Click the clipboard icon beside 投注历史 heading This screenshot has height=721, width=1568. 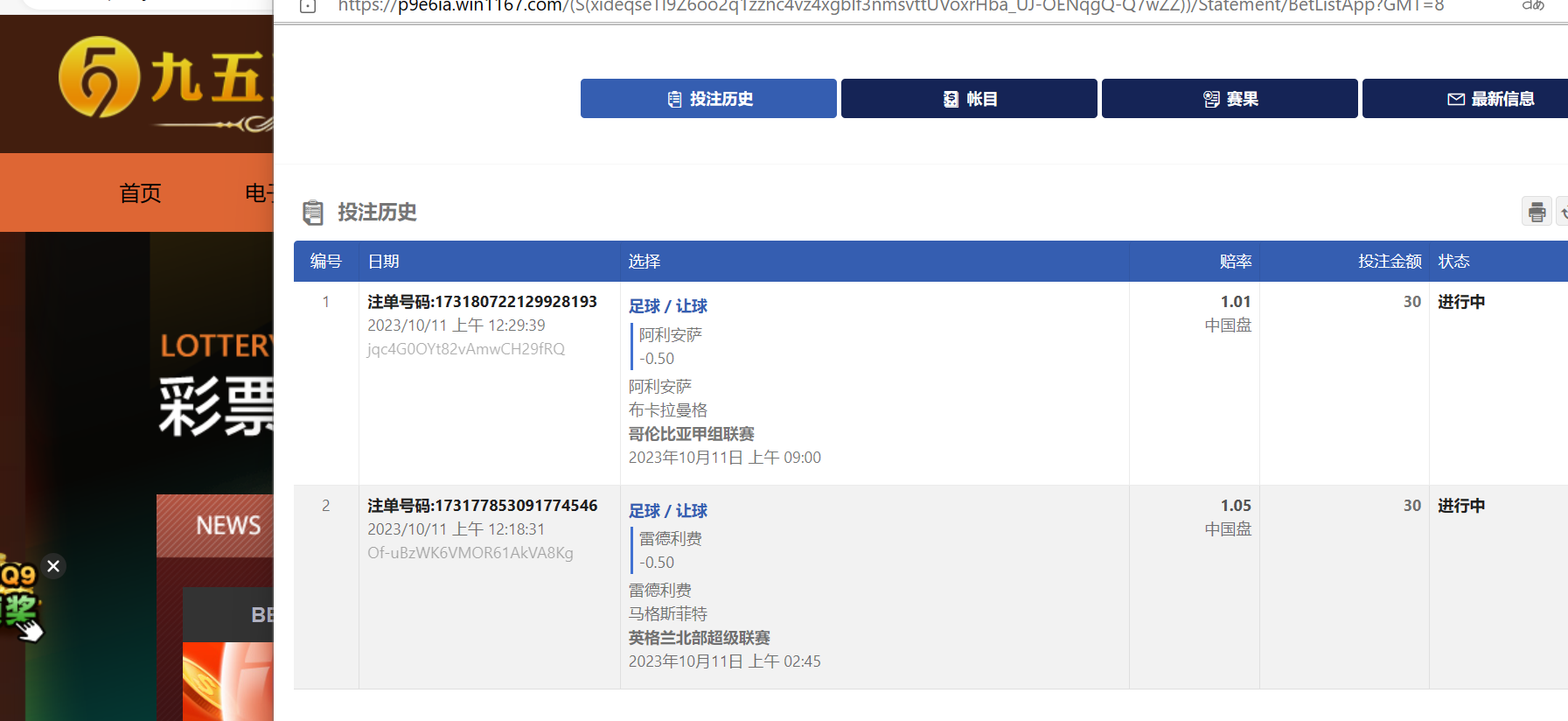pyautogui.click(x=312, y=213)
